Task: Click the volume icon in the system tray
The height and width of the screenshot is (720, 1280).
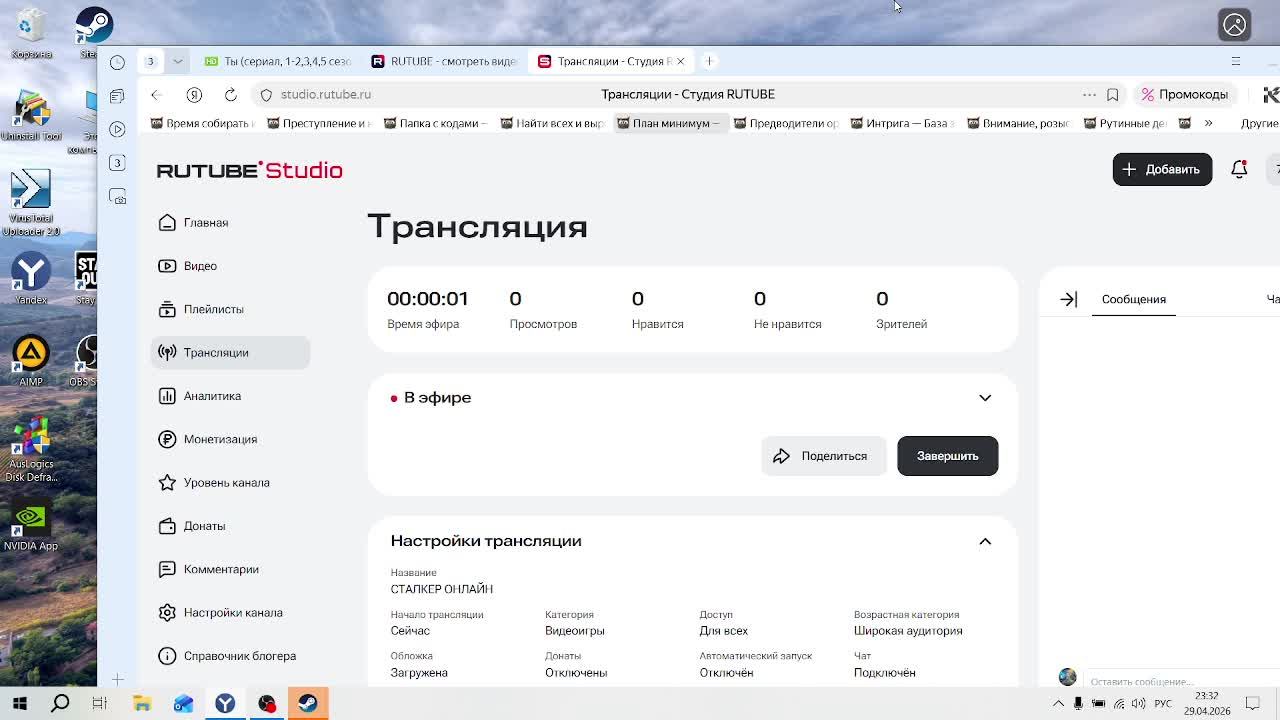Action: 1138,704
